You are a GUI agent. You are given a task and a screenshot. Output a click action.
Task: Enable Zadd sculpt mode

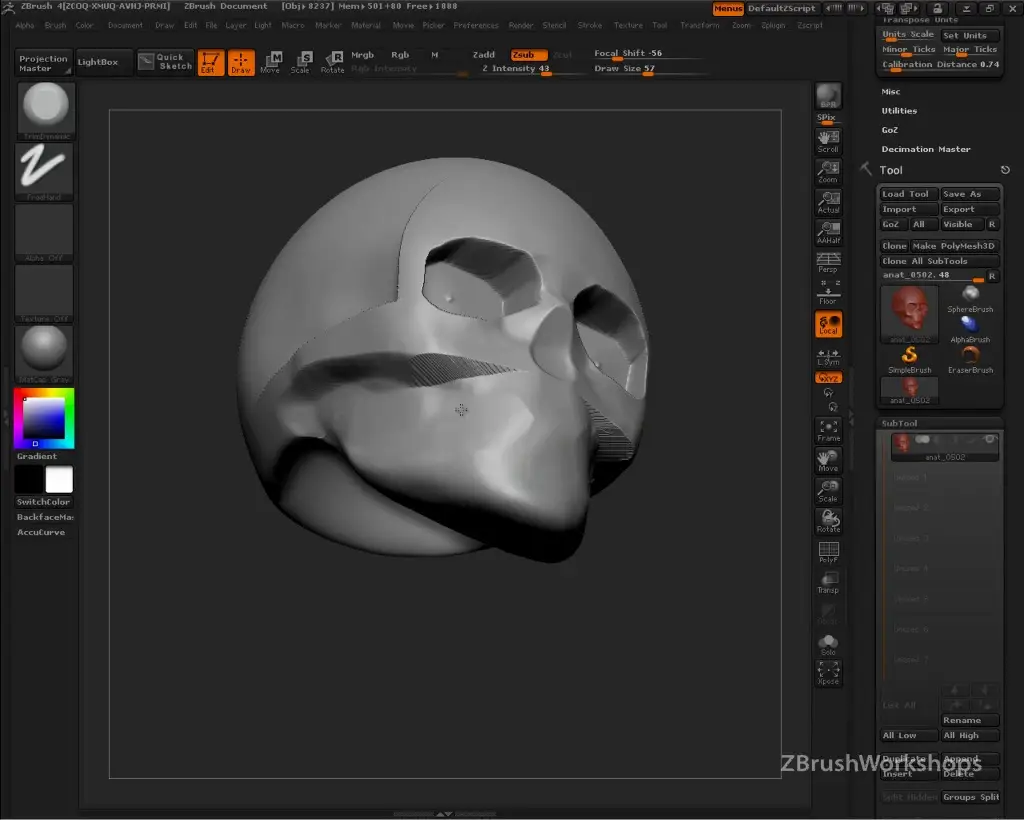coord(484,55)
